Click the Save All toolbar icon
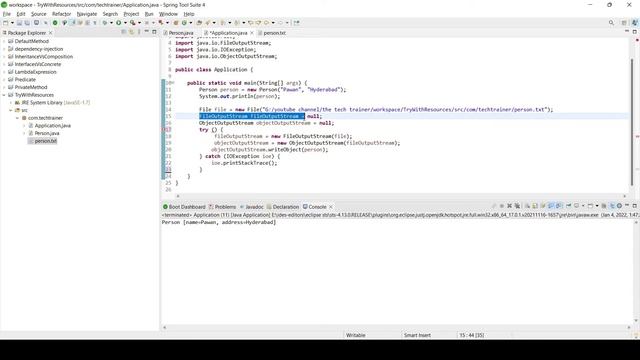This screenshot has height=360, width=640. tap(27, 23)
